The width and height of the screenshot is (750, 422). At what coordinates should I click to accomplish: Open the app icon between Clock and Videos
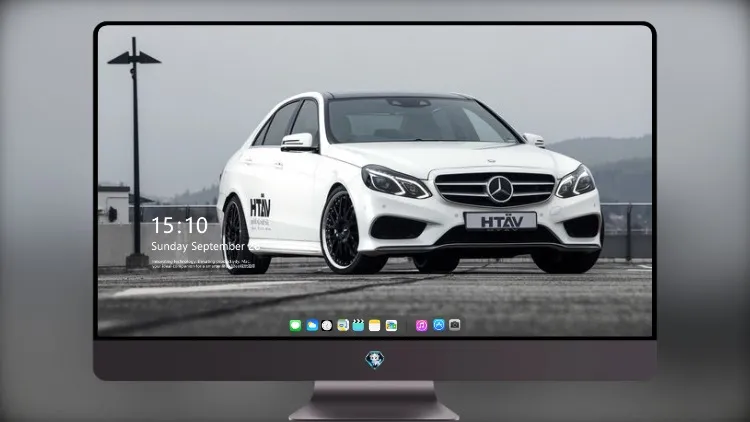(342, 325)
